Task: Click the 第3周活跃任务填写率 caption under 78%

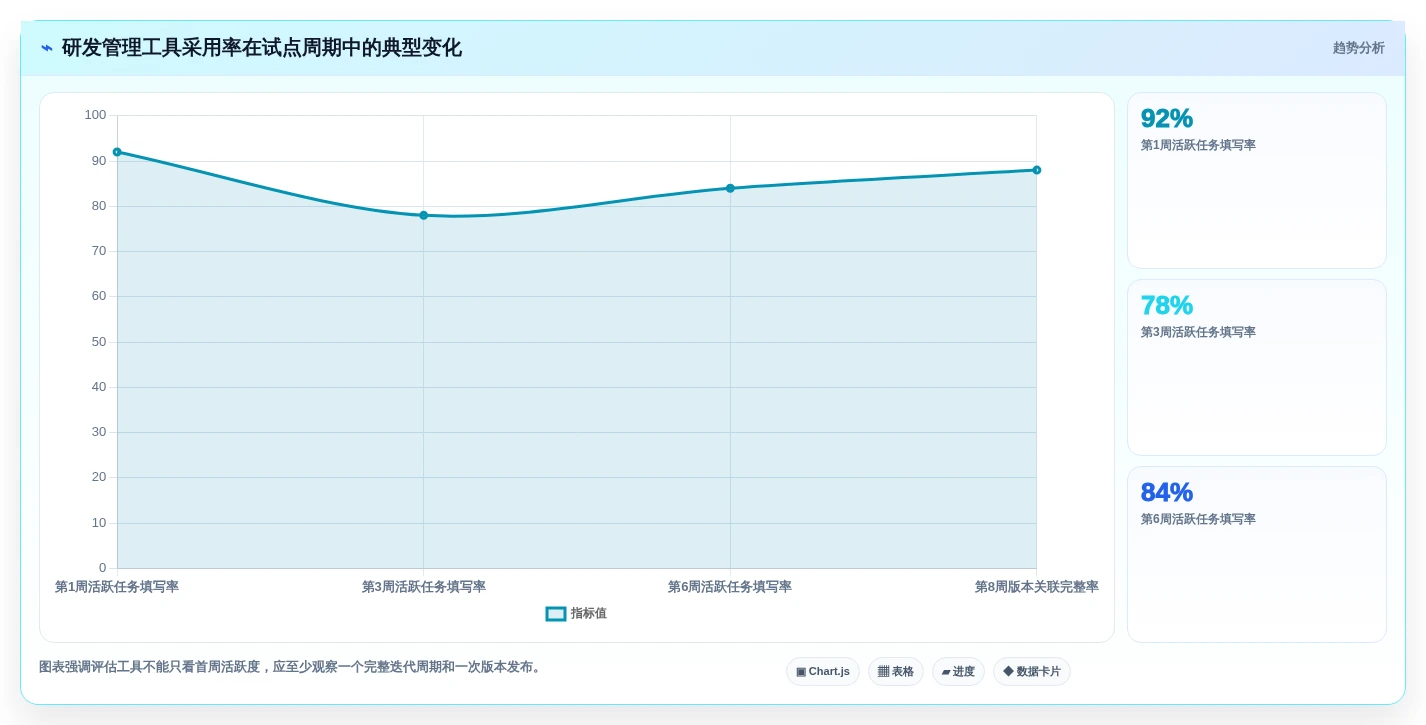Action: click(x=1198, y=332)
